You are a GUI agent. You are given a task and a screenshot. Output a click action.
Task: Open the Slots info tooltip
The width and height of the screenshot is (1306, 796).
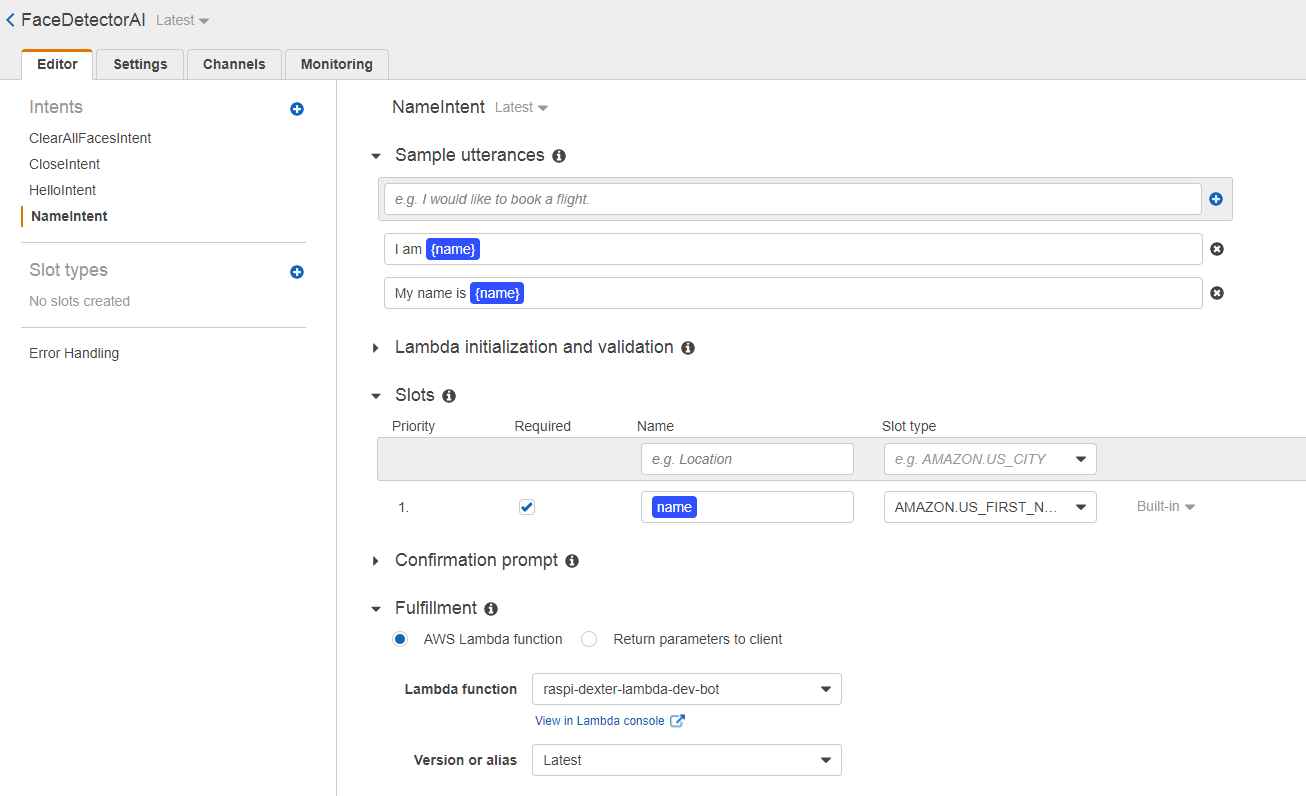click(448, 395)
